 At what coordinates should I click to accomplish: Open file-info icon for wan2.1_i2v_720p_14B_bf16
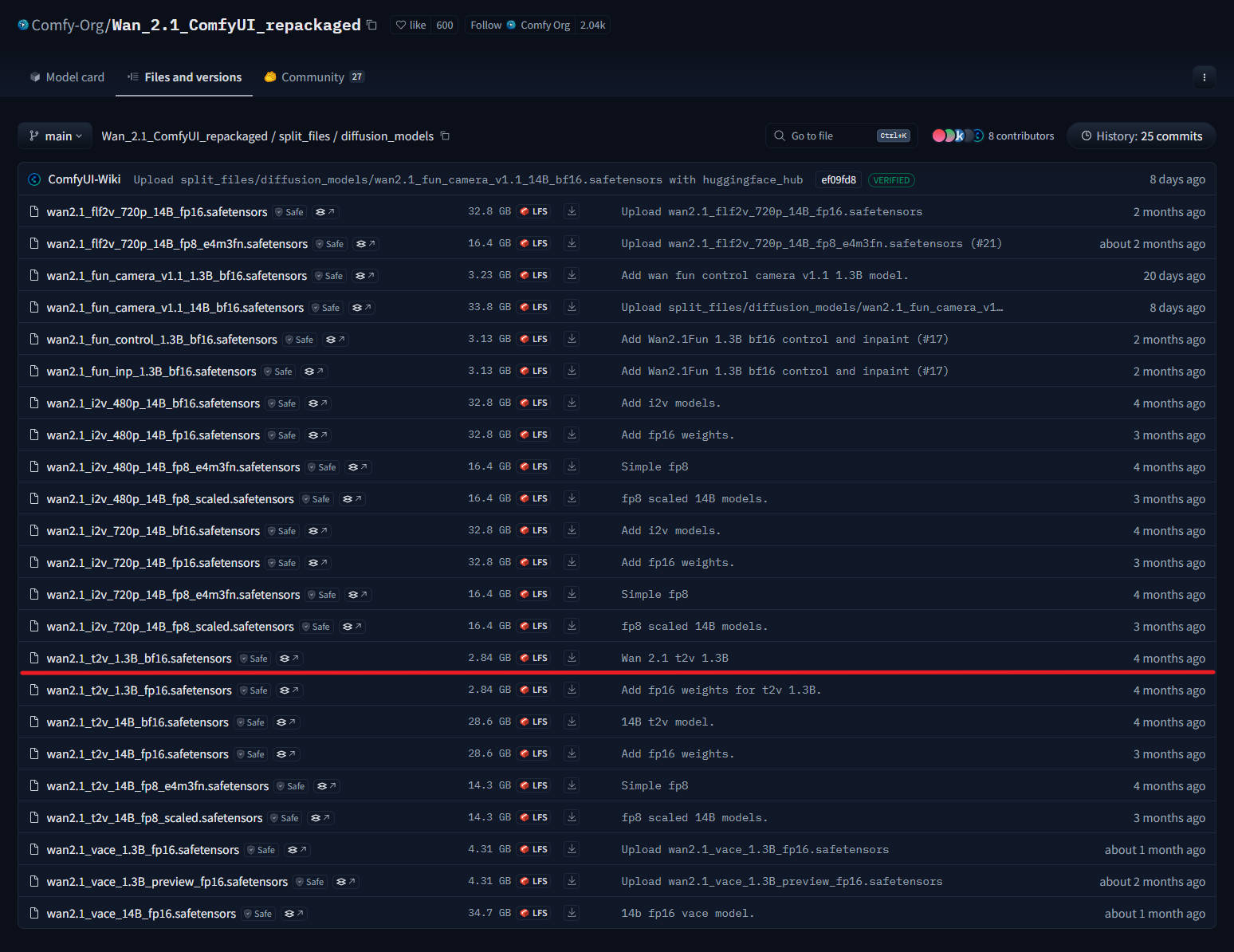[318, 531]
